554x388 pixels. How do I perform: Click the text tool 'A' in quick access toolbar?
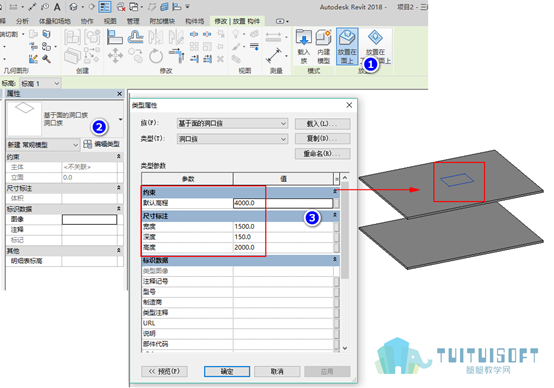click(57, 7)
